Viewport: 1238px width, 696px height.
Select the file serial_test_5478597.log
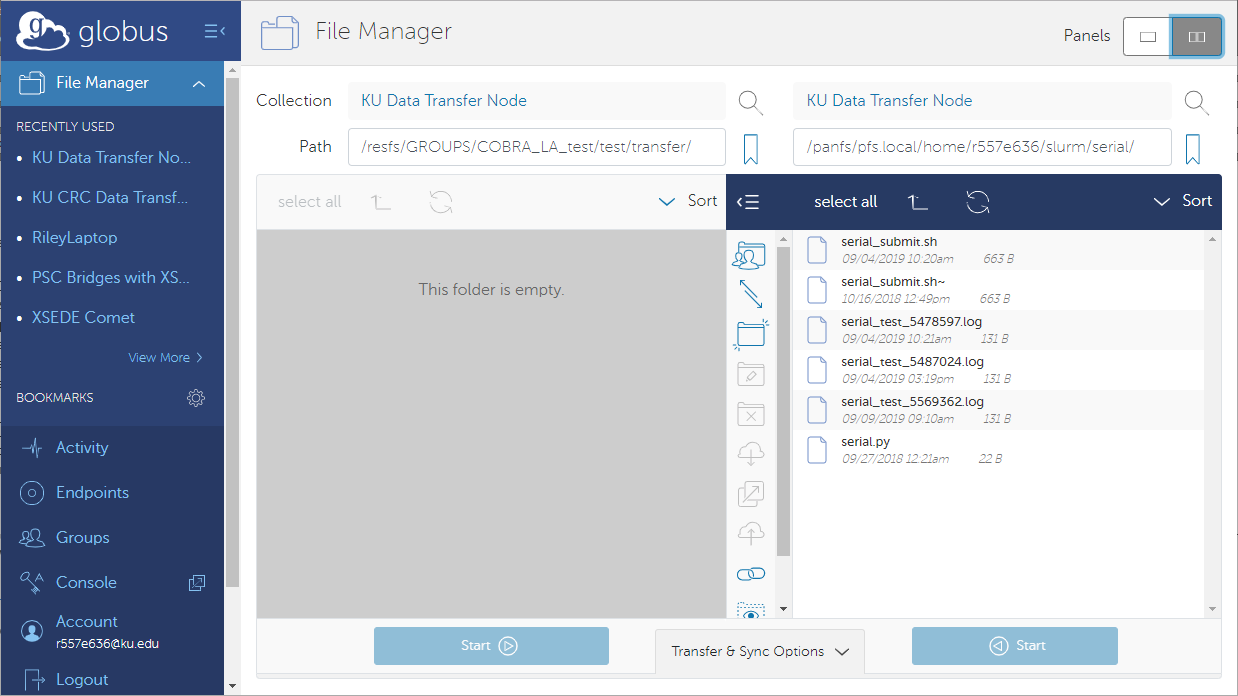coord(1000,330)
